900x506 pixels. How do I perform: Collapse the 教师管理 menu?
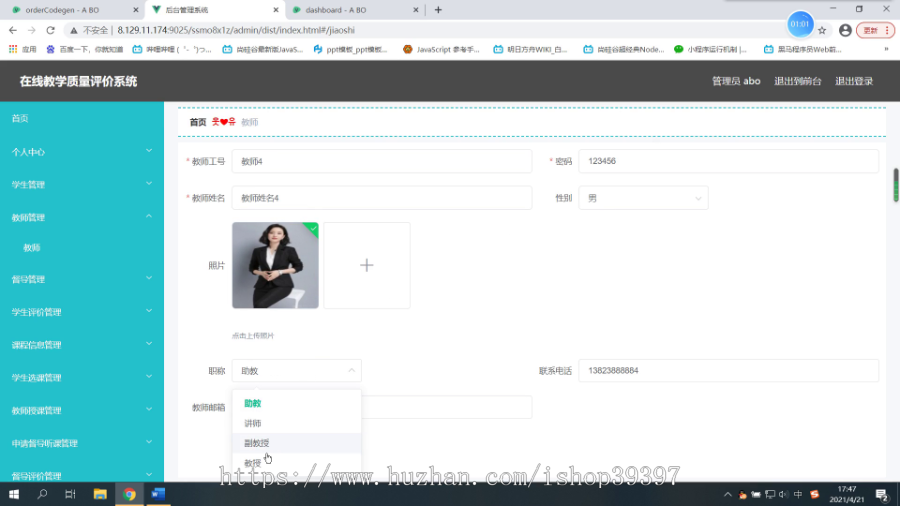pos(82,217)
